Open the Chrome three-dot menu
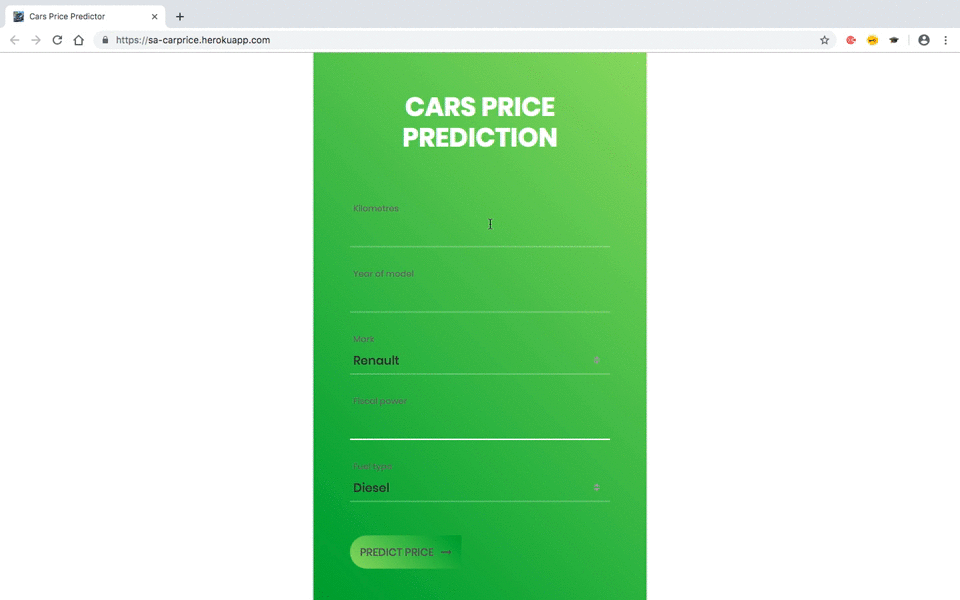The width and height of the screenshot is (960, 600). pyautogui.click(x=945, y=40)
